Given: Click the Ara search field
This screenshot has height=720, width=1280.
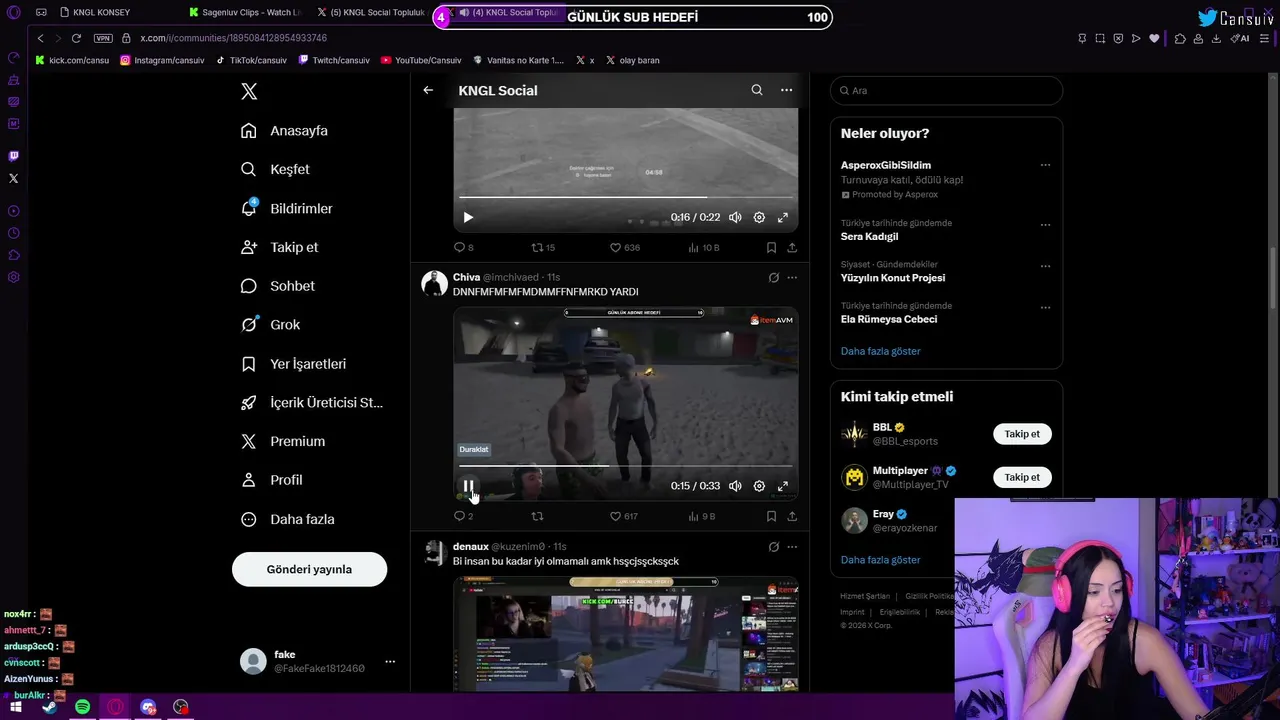Looking at the screenshot, I should coord(946,90).
